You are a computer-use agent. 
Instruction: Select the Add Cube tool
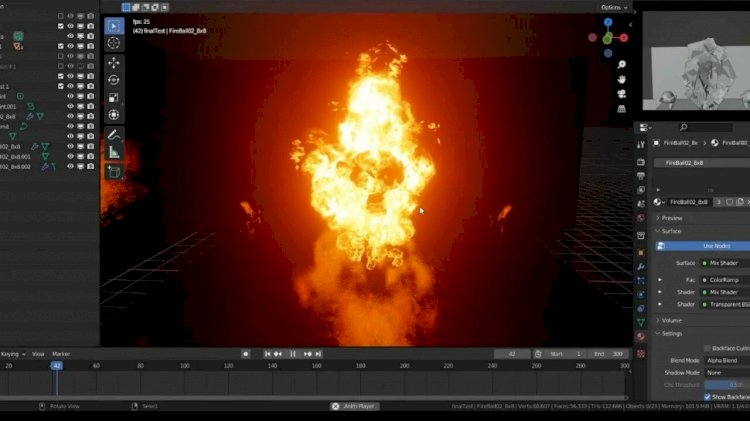tap(113, 172)
